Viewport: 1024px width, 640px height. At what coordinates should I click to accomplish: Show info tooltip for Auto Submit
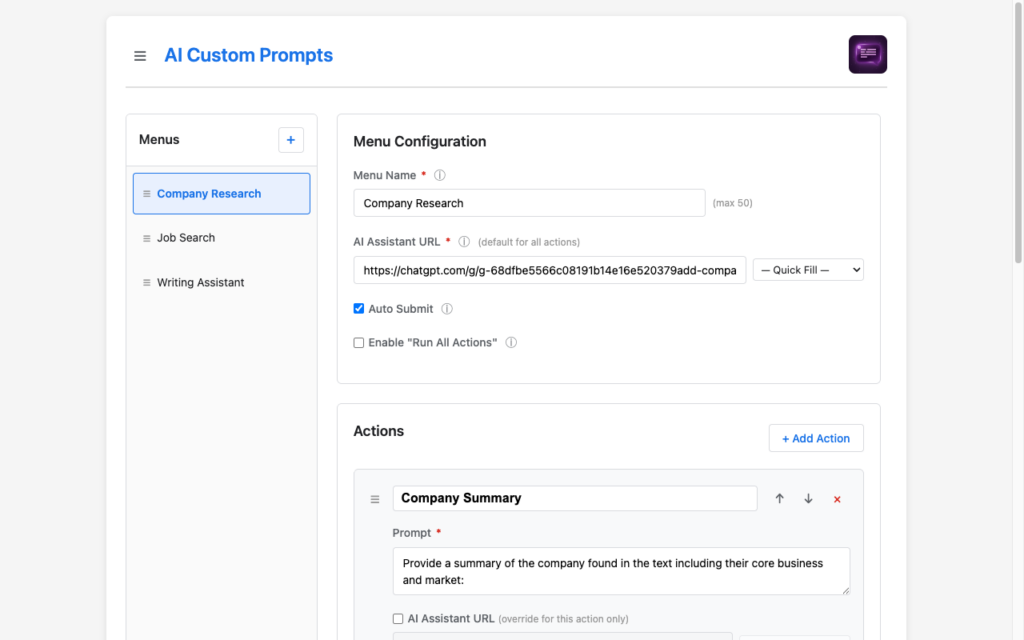point(447,309)
